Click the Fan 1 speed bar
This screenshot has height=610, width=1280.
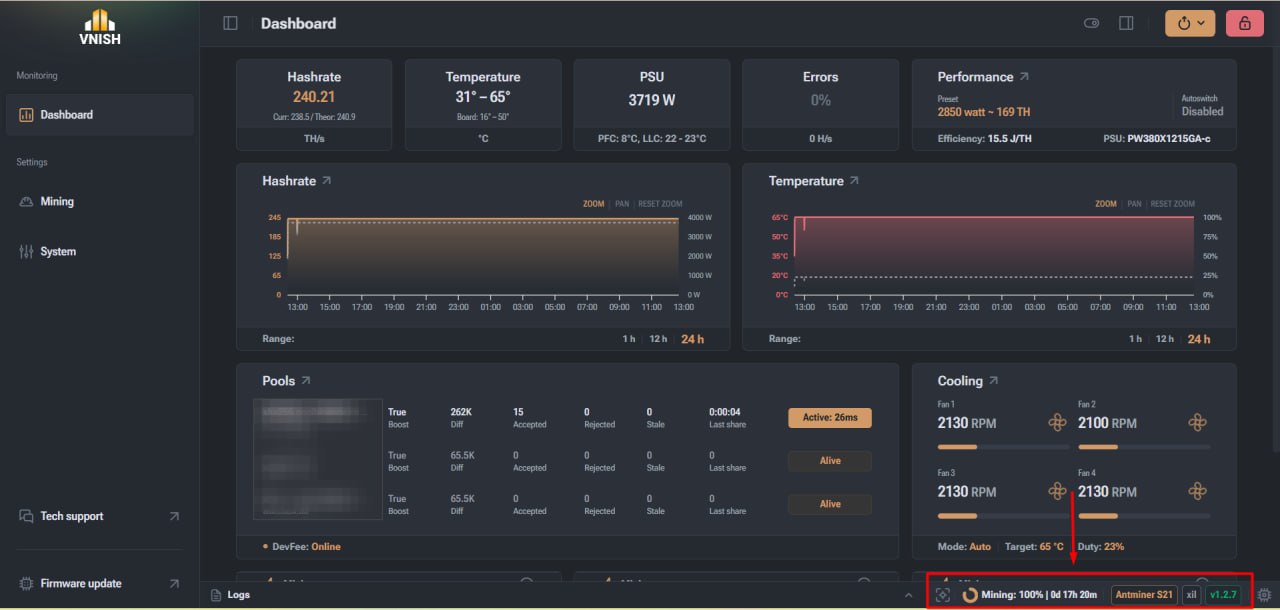tap(1003, 447)
